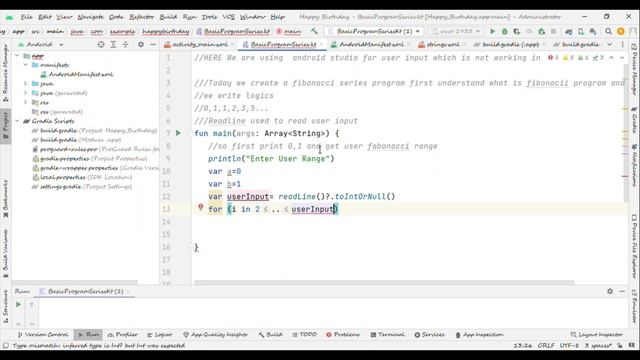Click the Stop button in main toolbar
The height and width of the screenshot is (360, 640).
pyautogui.click(x=553, y=31)
